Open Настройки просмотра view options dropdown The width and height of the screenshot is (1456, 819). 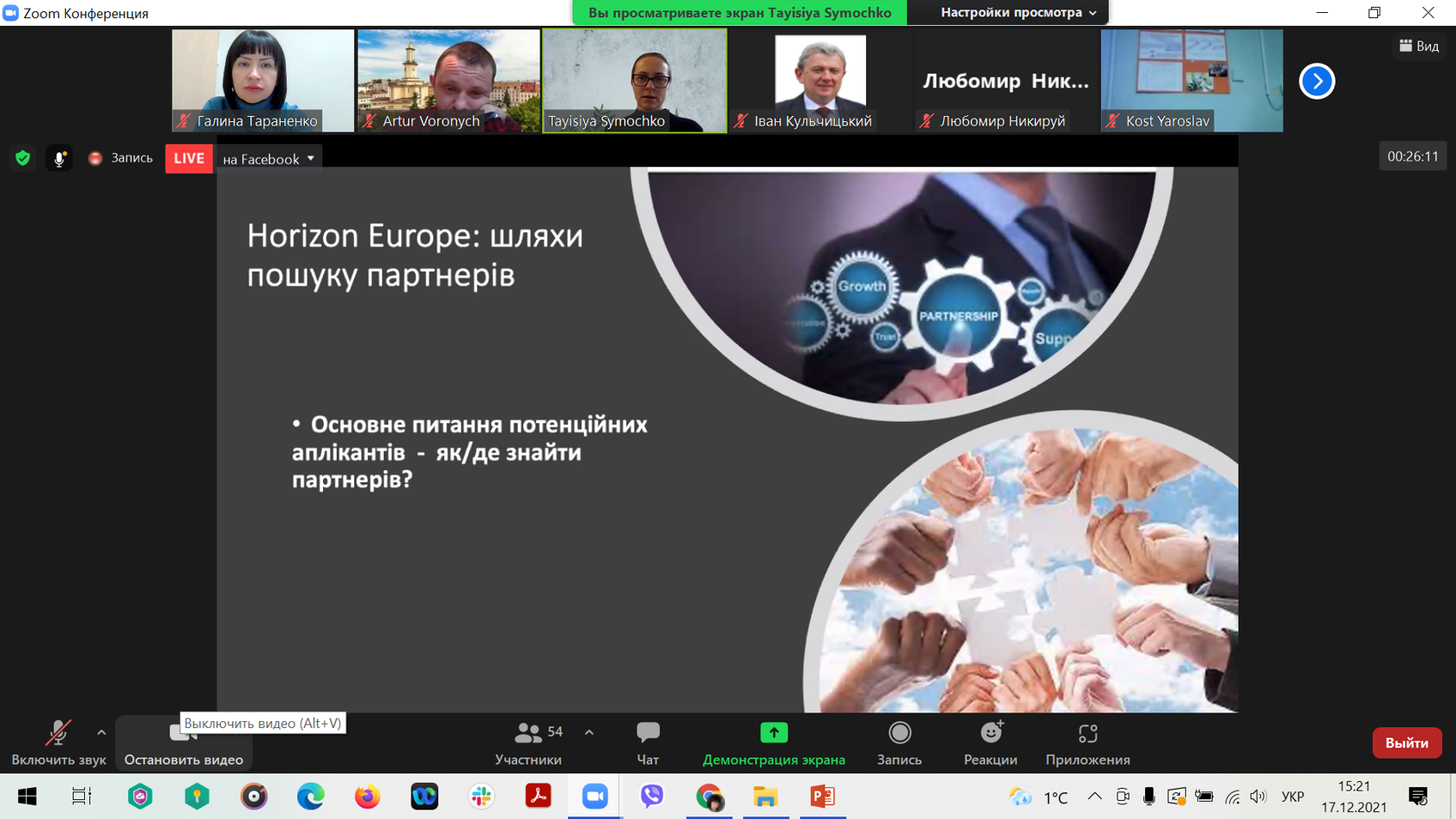pyautogui.click(x=1019, y=12)
